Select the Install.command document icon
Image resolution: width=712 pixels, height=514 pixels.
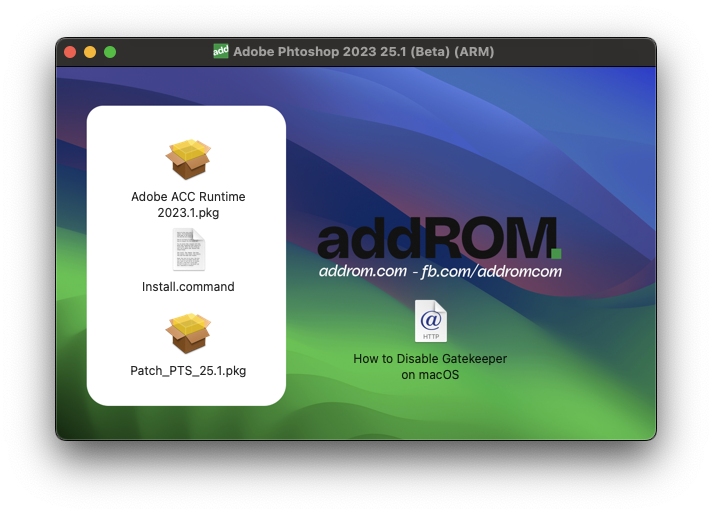(x=188, y=249)
